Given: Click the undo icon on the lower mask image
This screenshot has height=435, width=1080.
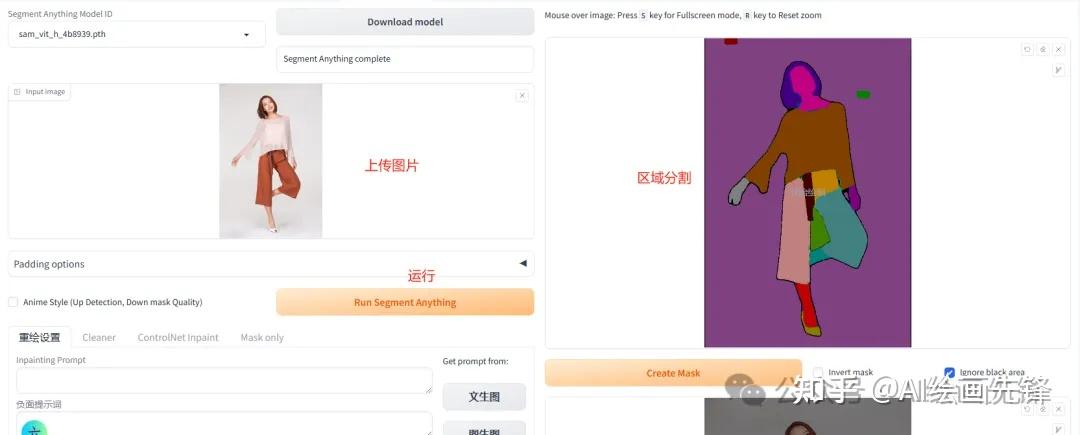Looking at the screenshot, I should click(x=1027, y=409).
